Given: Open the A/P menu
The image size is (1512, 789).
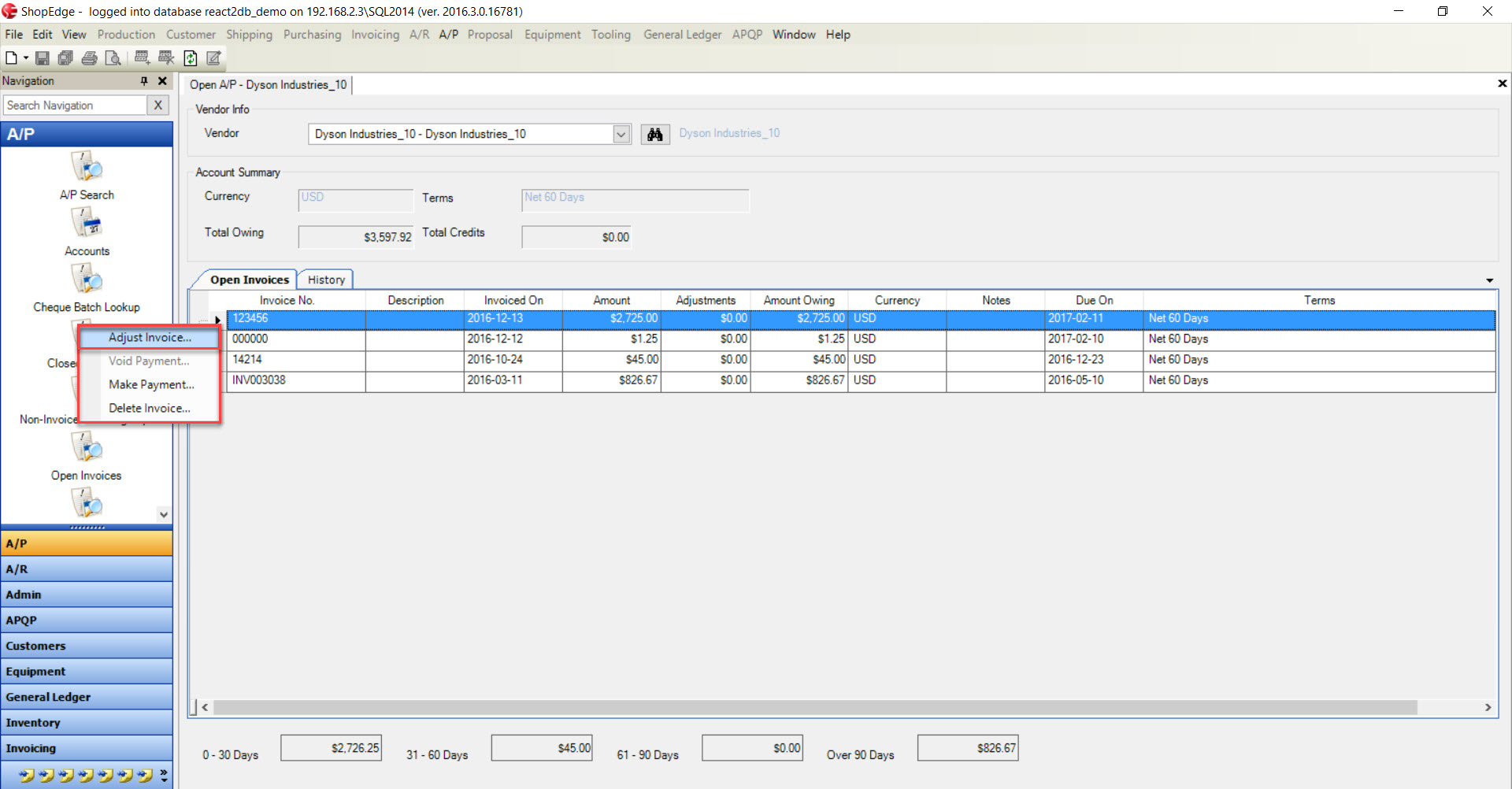Looking at the screenshot, I should pyautogui.click(x=449, y=35).
